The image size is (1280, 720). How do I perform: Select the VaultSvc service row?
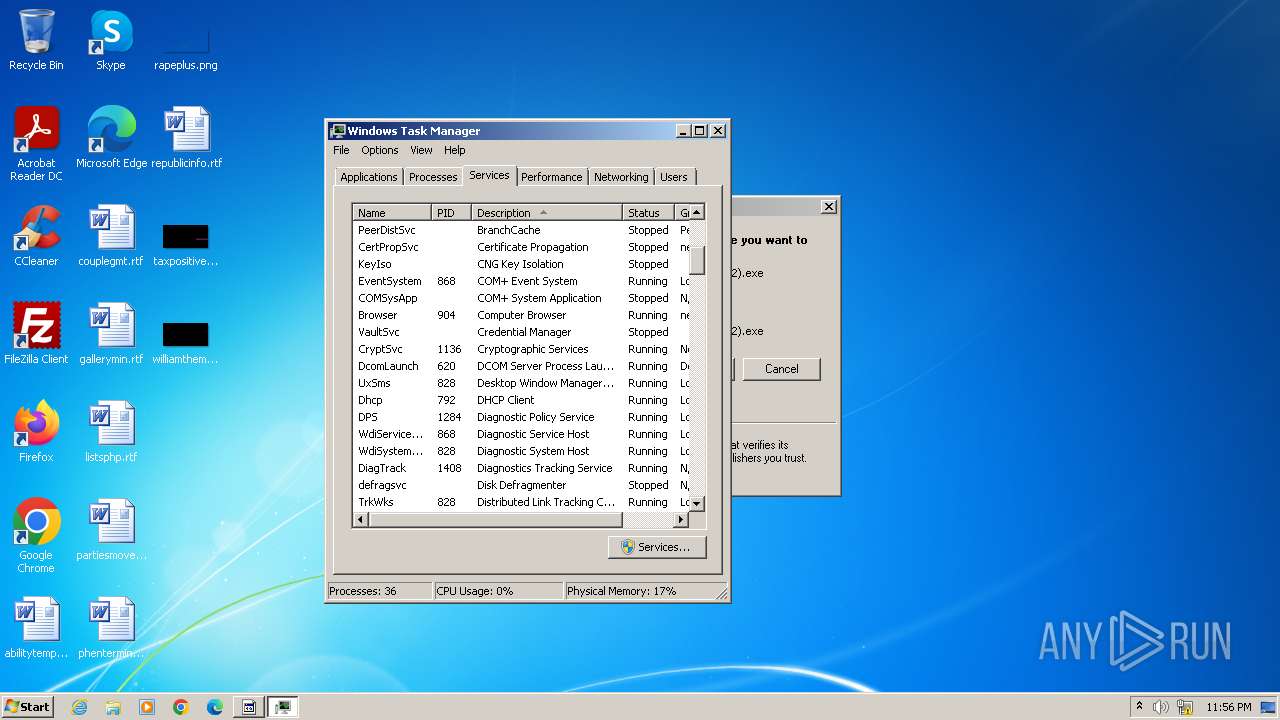tap(521, 332)
